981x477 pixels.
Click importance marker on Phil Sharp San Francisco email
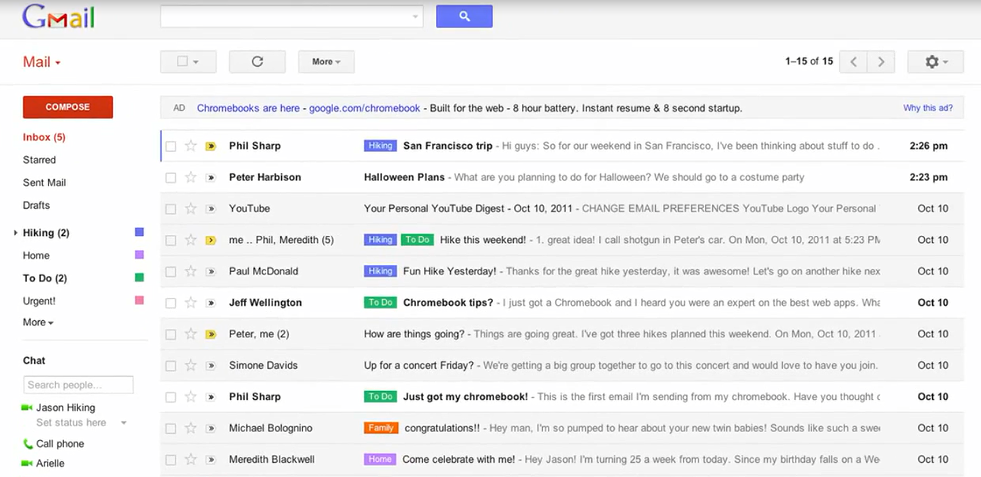pos(211,146)
